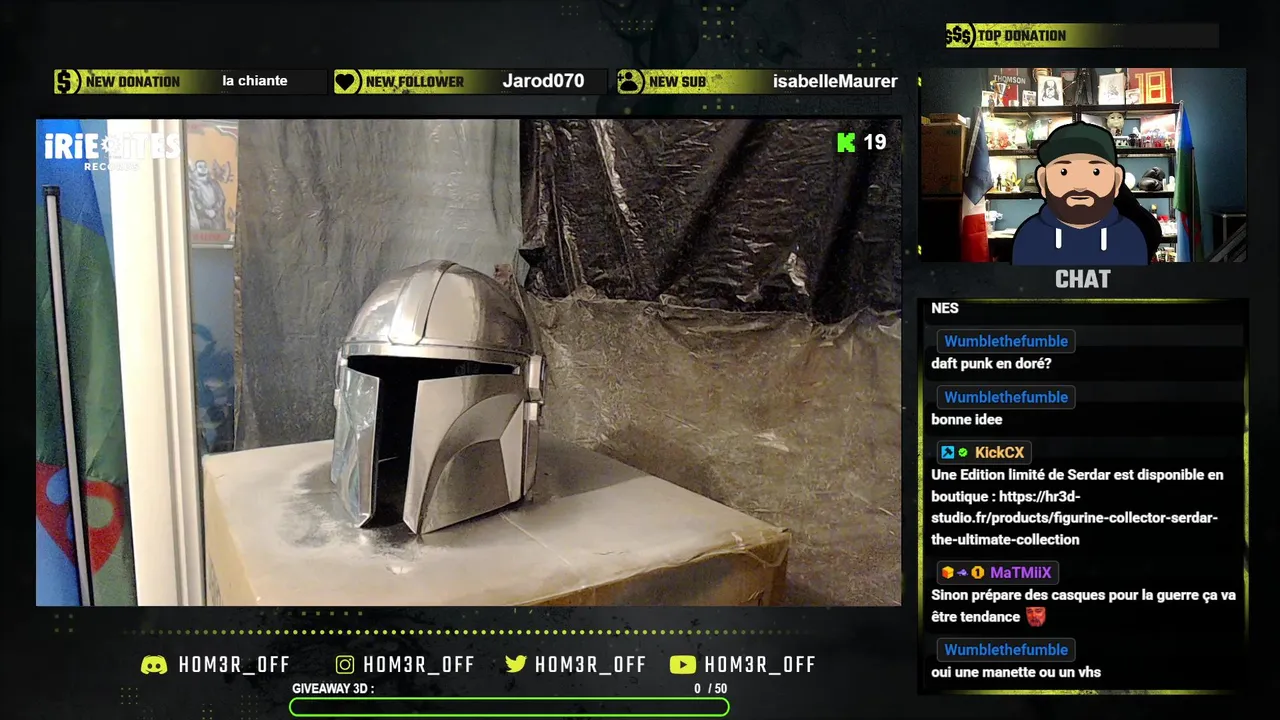1280x720 pixels.
Task: Click the 'bonne idee' chat message
Action: (x=966, y=420)
